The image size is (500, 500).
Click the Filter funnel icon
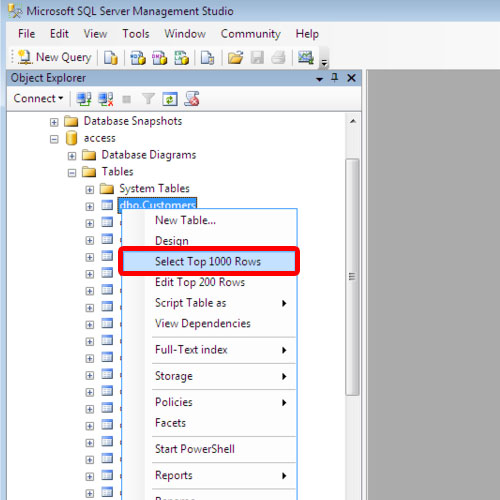click(x=148, y=99)
